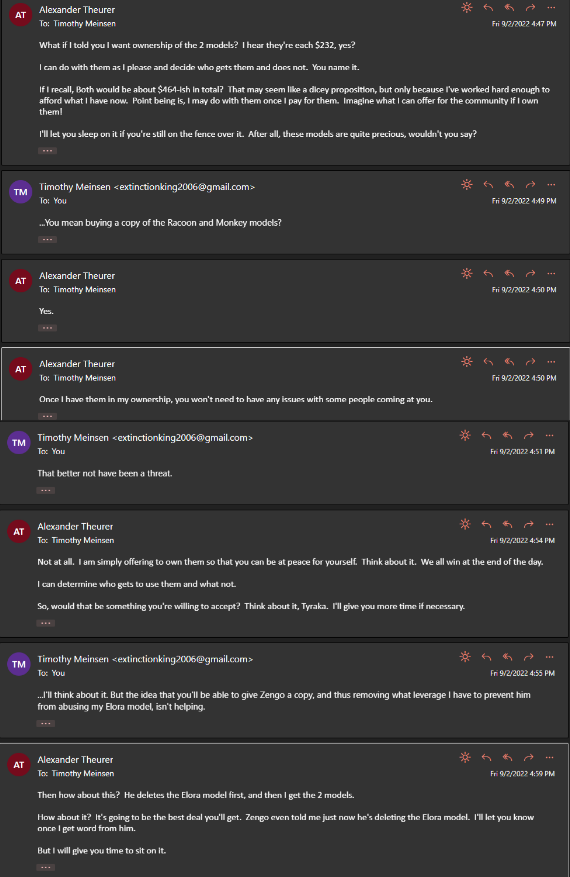Reply to the 4:47 PM email

click(488, 8)
